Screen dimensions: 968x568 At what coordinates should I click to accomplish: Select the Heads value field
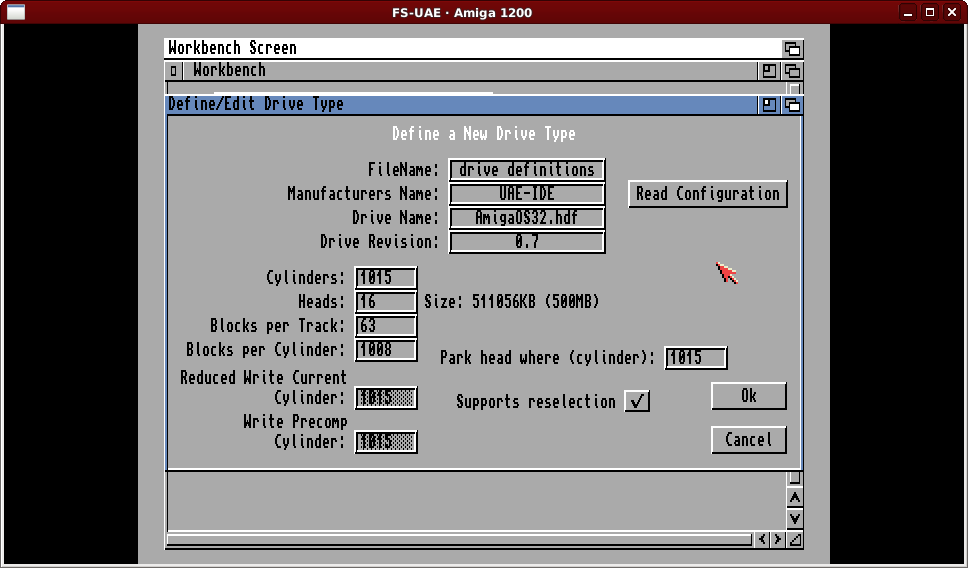point(386,302)
